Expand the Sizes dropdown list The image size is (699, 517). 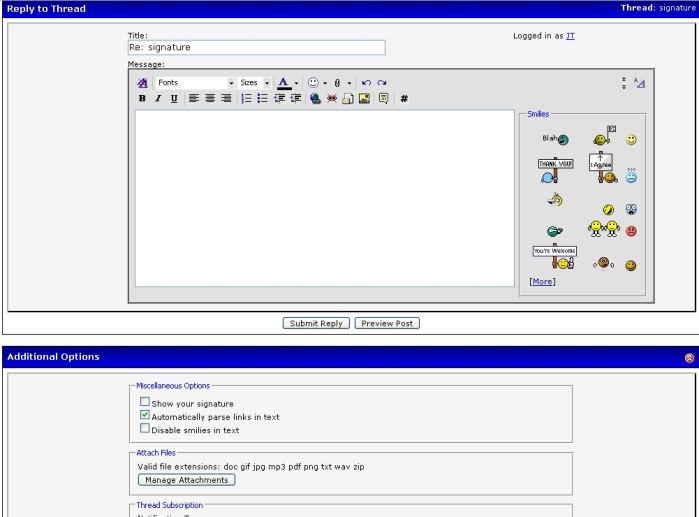point(255,82)
